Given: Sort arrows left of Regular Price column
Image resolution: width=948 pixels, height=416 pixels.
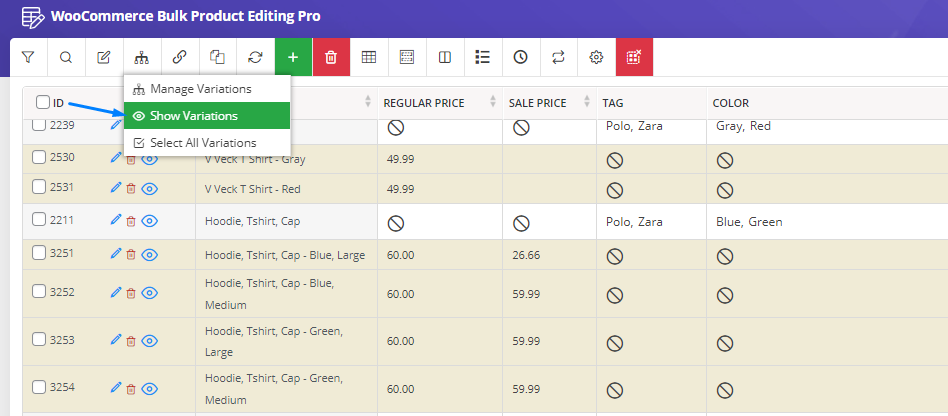Looking at the screenshot, I should click(368, 102).
